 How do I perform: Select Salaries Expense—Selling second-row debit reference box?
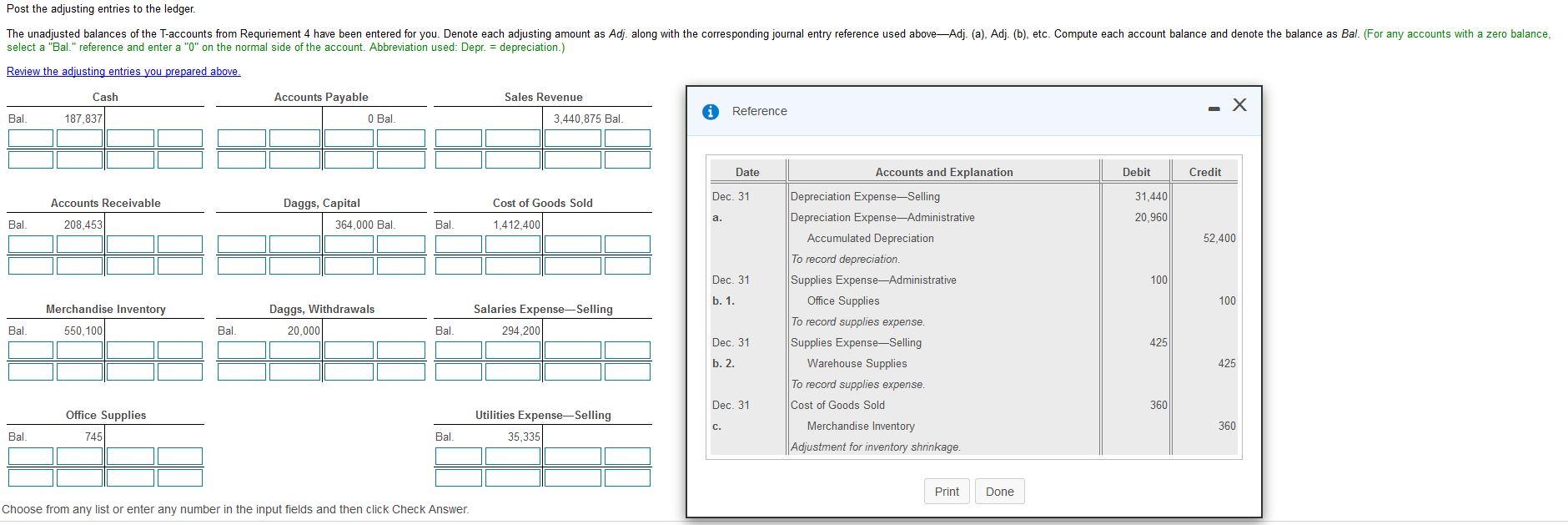(x=459, y=371)
